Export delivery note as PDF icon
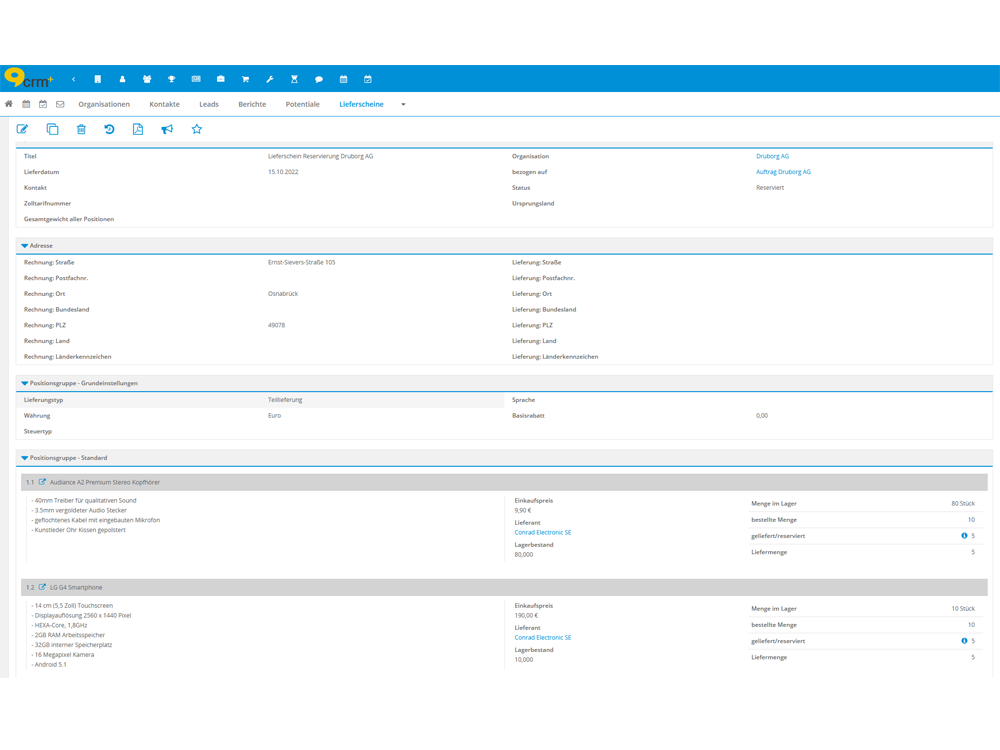Screen dimensions: 1000x750 tap(138, 129)
